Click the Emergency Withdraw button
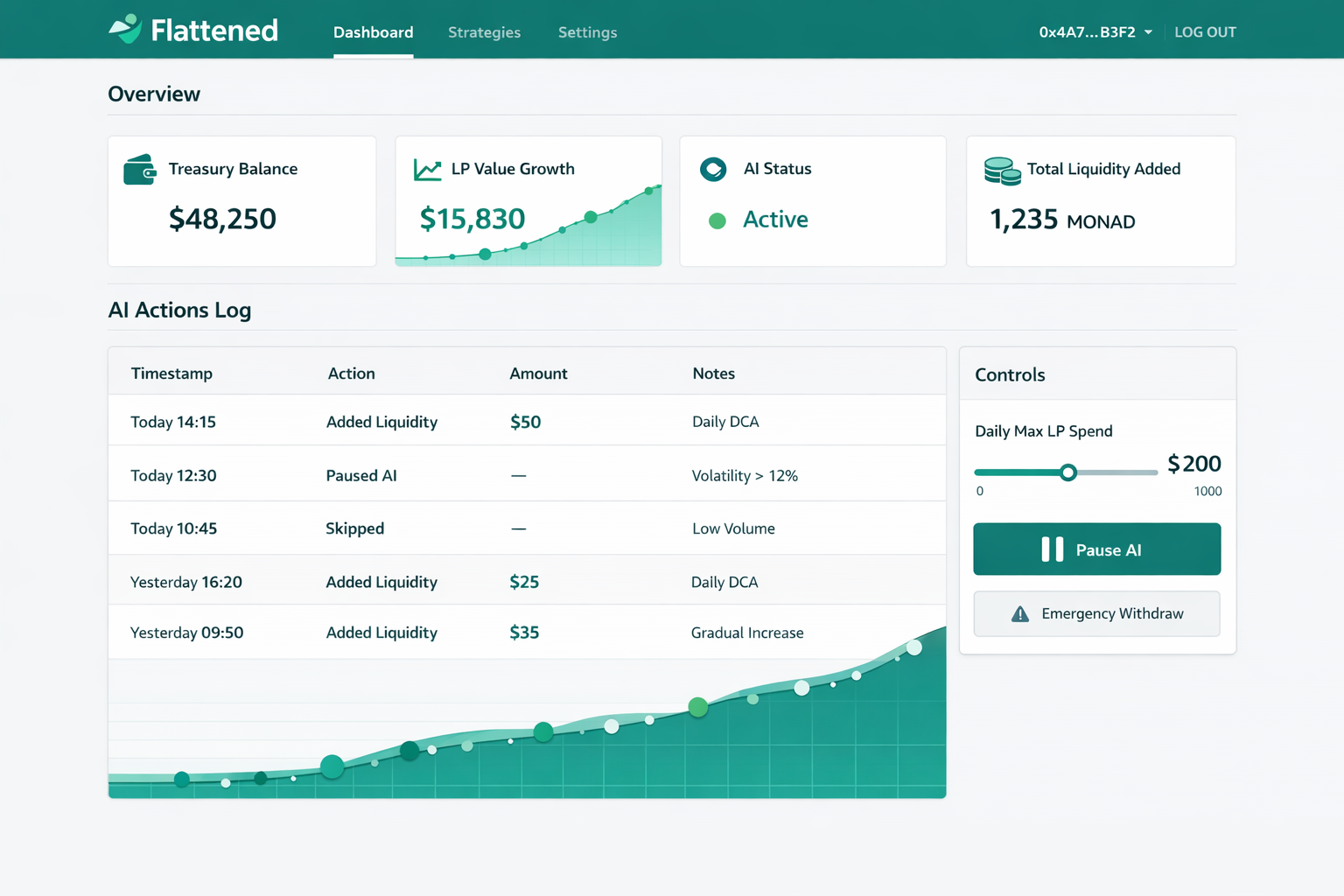The image size is (1344, 896). pyautogui.click(x=1096, y=613)
